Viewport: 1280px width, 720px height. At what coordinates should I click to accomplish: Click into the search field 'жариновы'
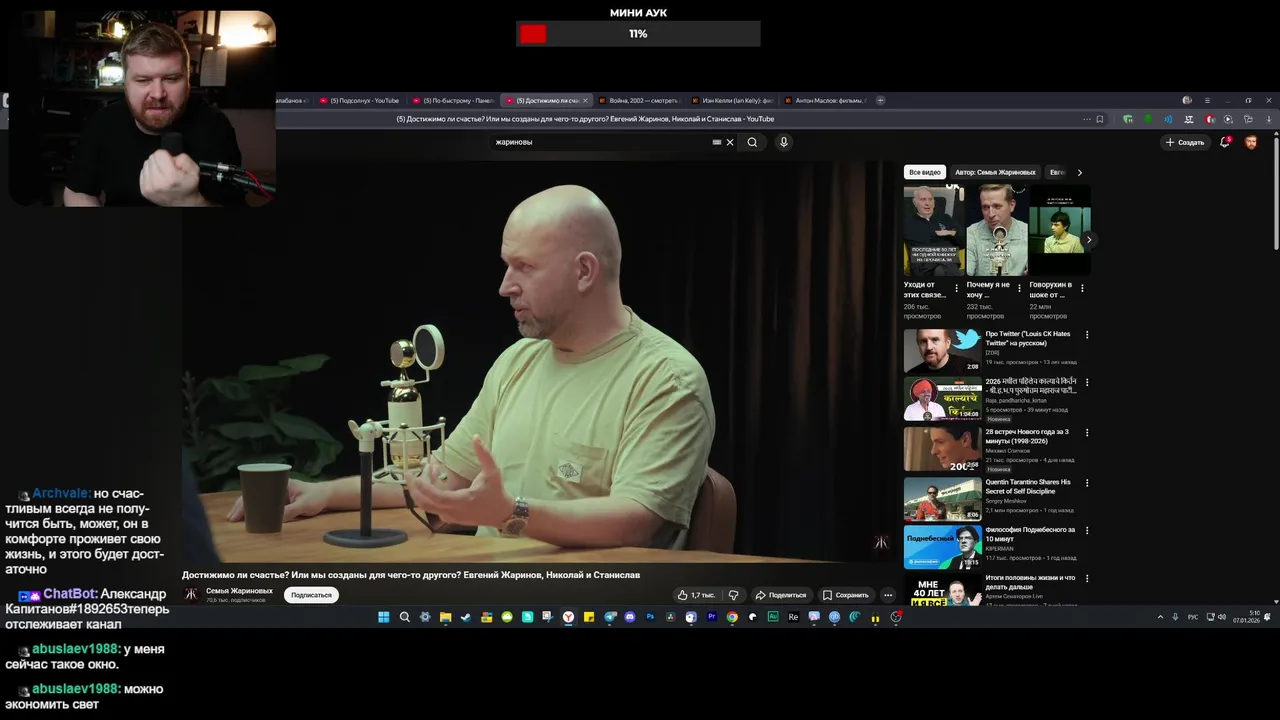[x=600, y=142]
